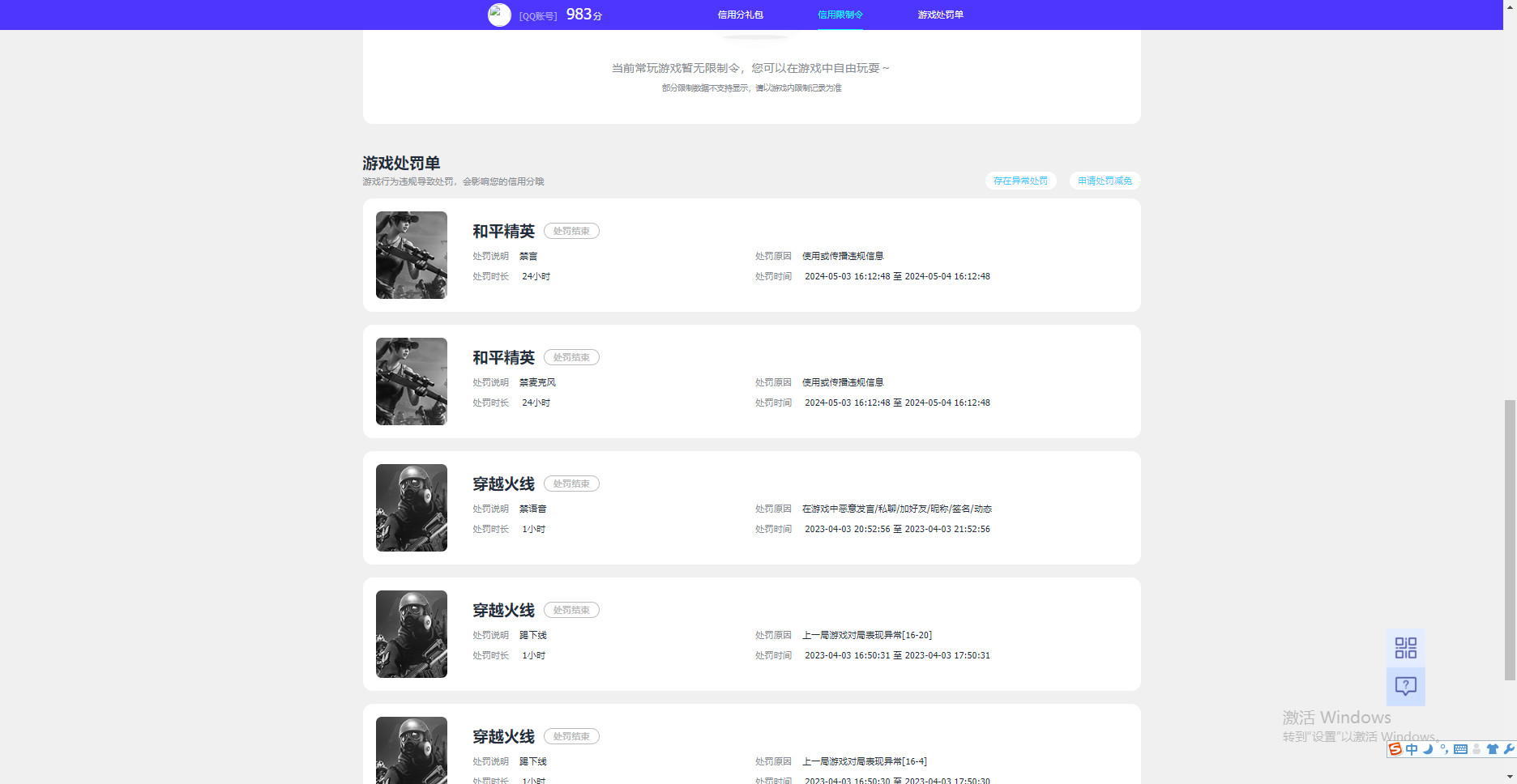Click the 穿越火线 title on the 禁语音 card
The height and width of the screenshot is (784, 1517).
(504, 484)
